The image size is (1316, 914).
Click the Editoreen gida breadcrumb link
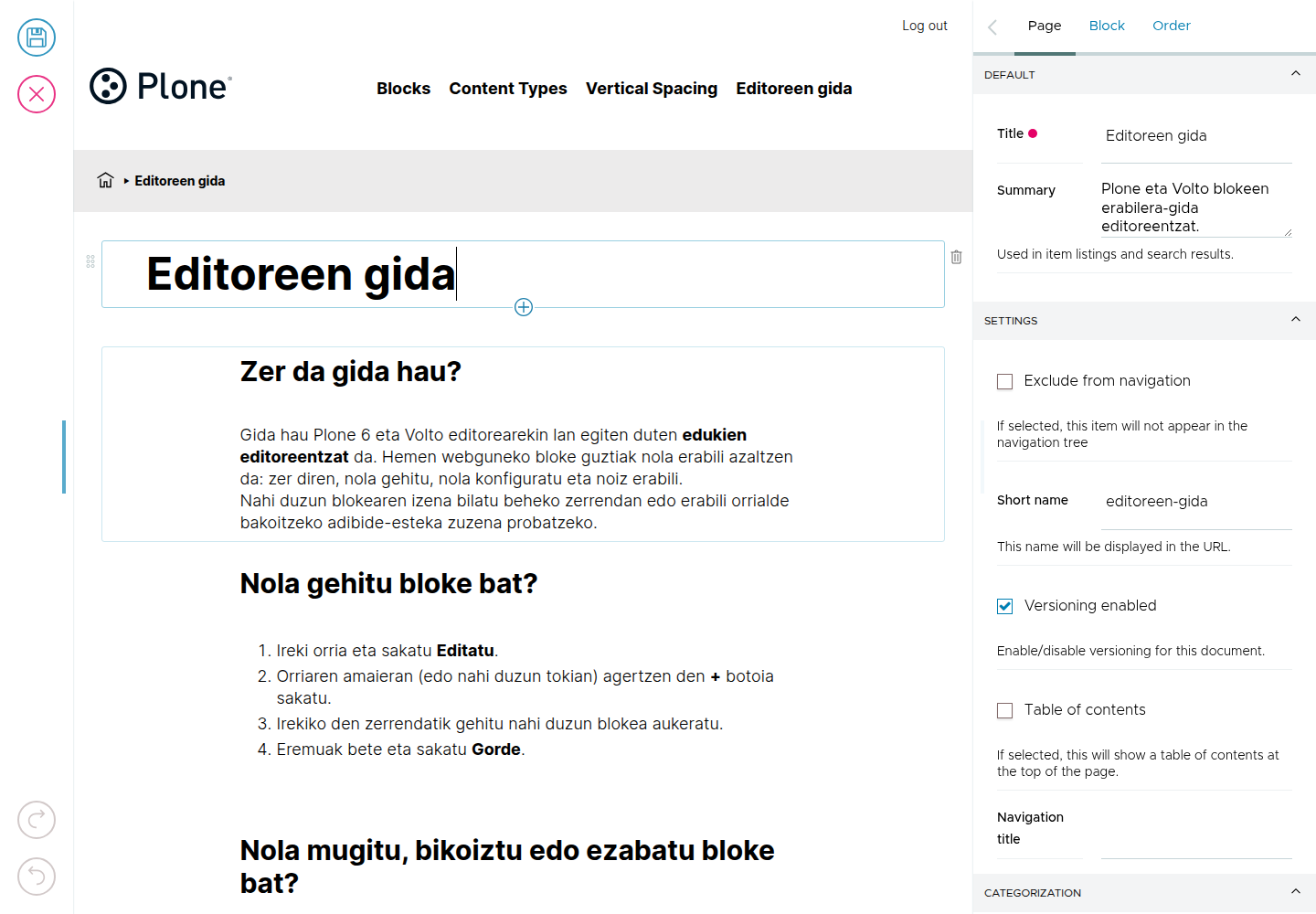click(180, 181)
